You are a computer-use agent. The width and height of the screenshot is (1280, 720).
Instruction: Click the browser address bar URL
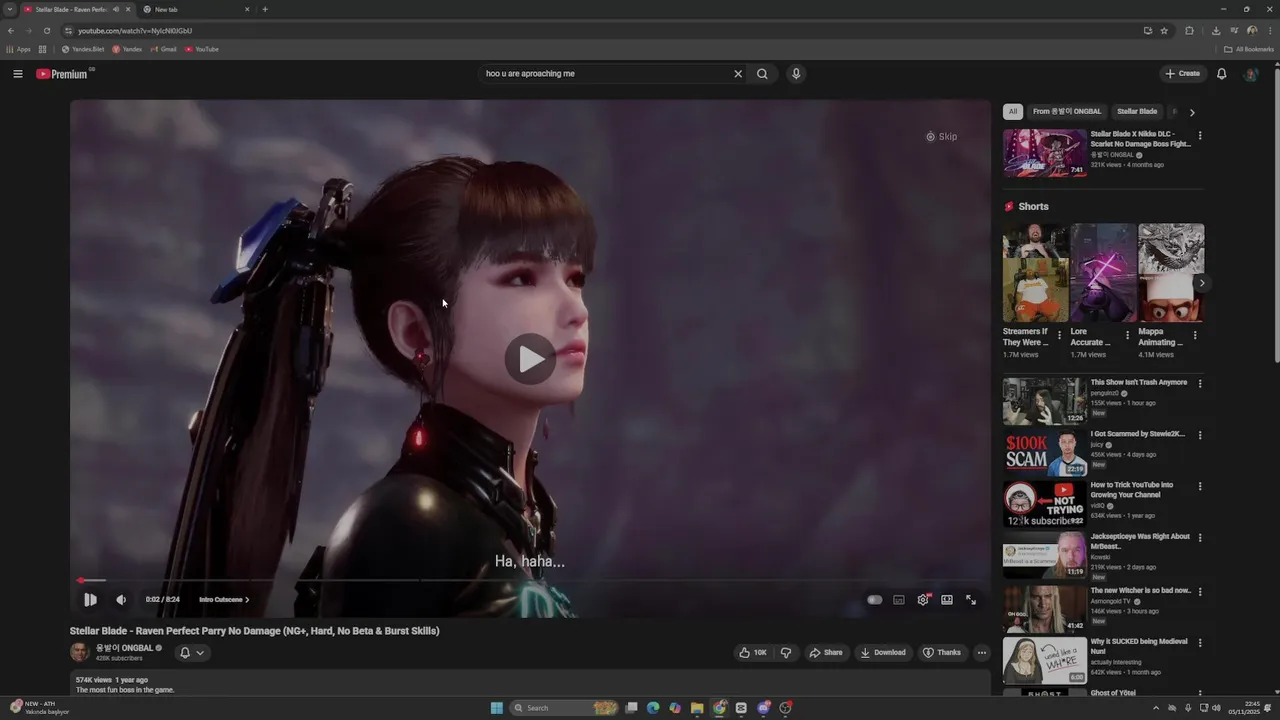[x=135, y=31]
